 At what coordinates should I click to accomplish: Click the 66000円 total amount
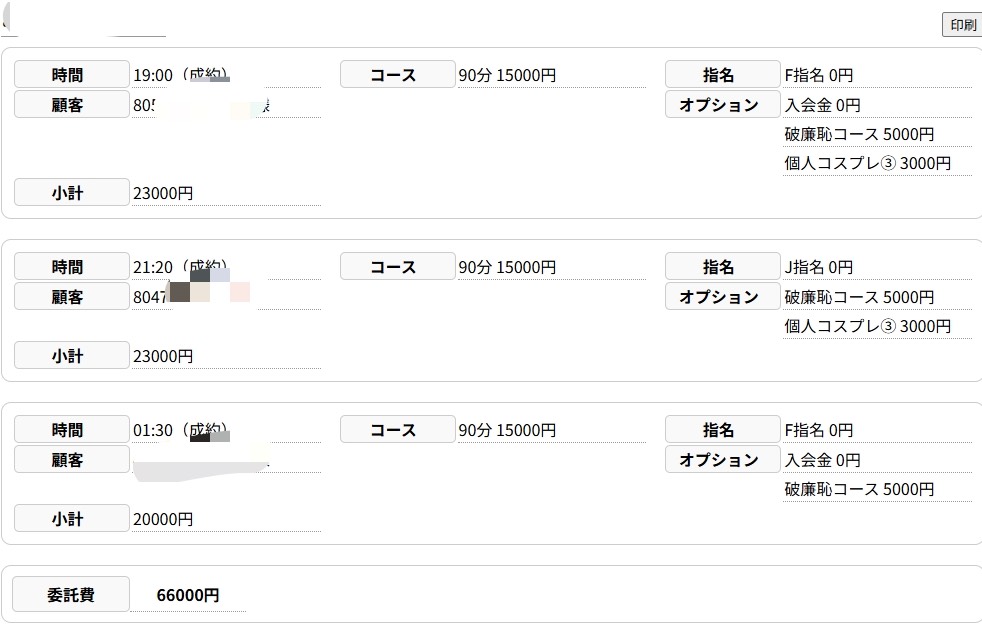188,595
